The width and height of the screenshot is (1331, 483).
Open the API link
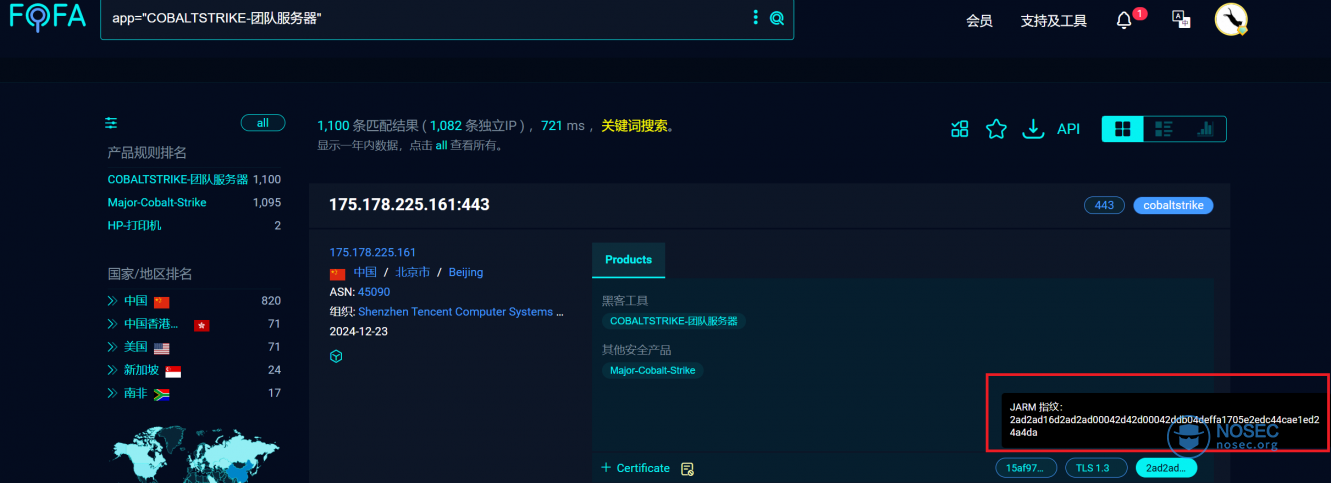1069,129
